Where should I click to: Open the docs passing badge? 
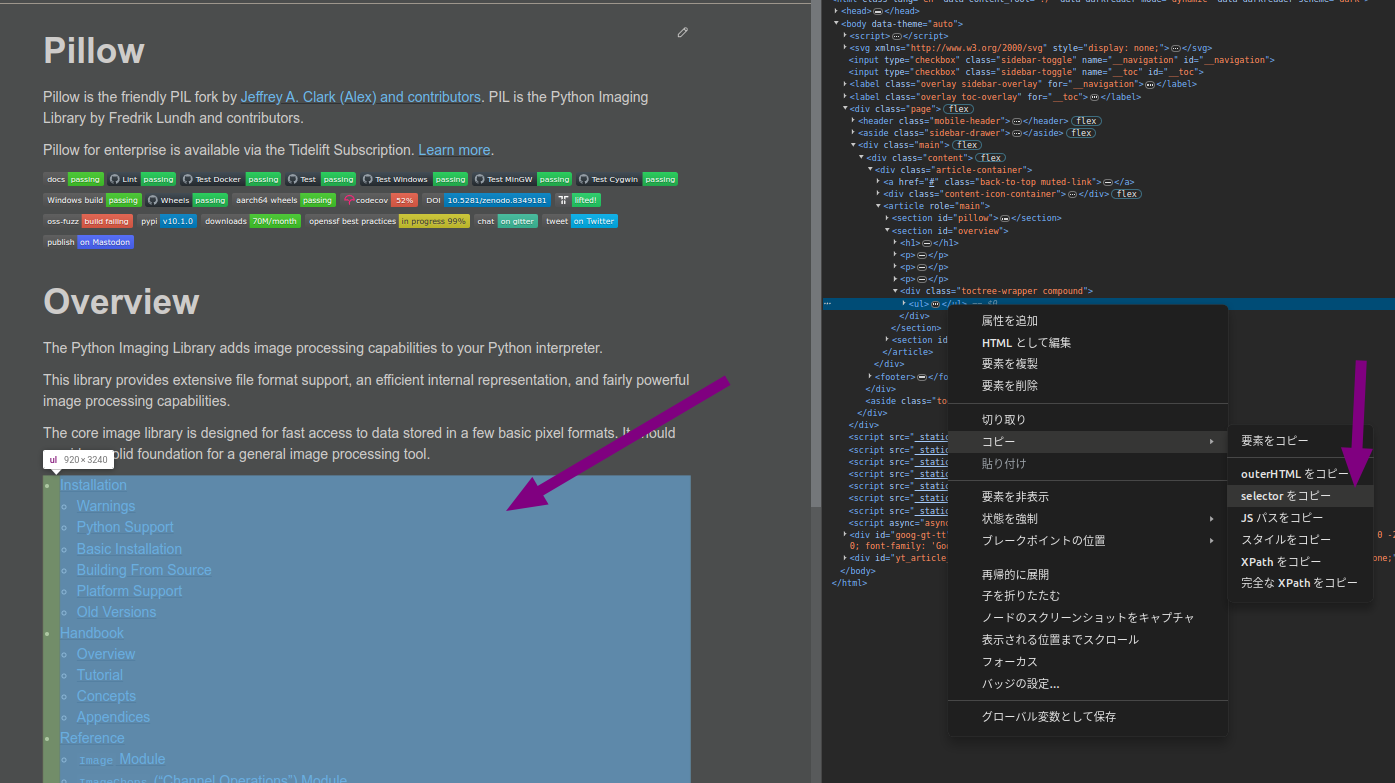pos(74,179)
